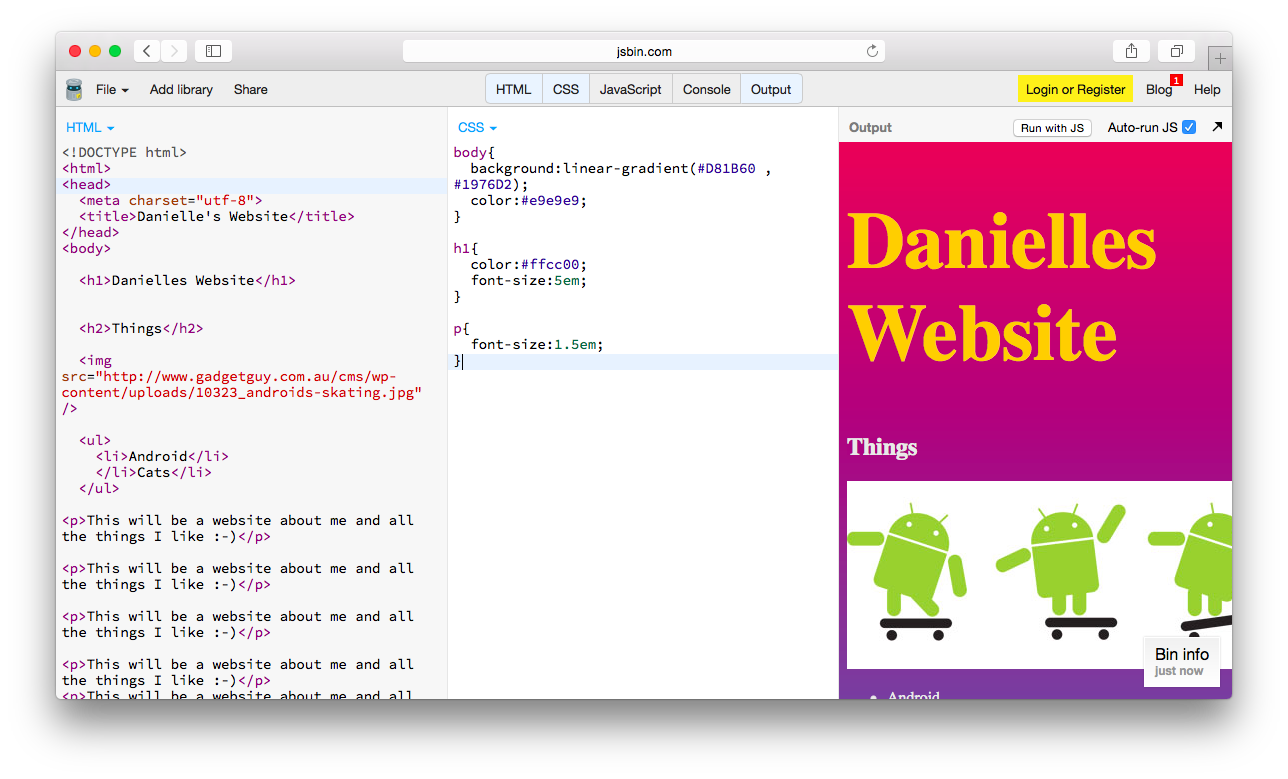Toggle the Output panel tab
The image size is (1288, 779).
[x=771, y=89]
